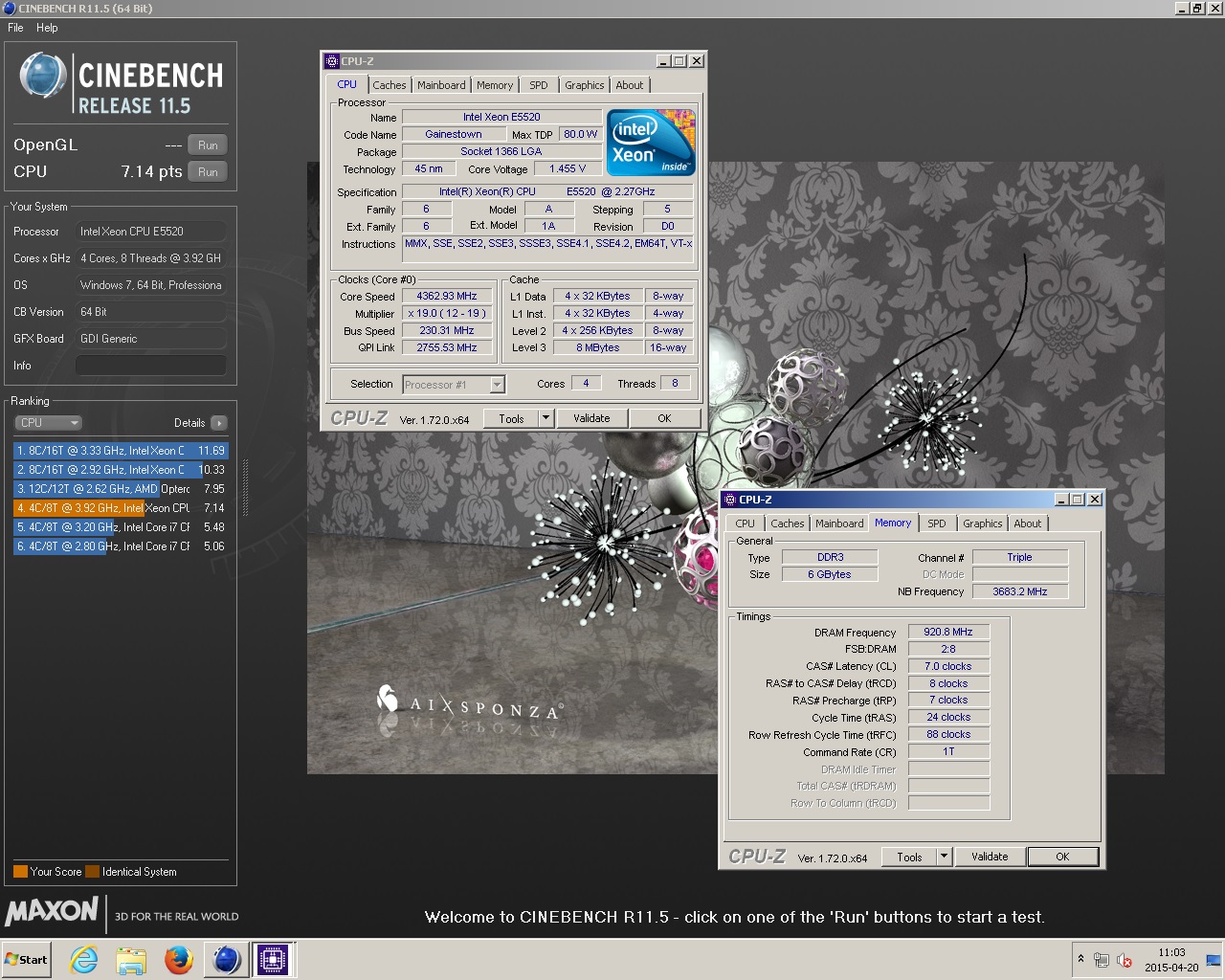Switch to Cinebench taskbar icon
This screenshot has height=980, width=1225.
pos(226,960)
